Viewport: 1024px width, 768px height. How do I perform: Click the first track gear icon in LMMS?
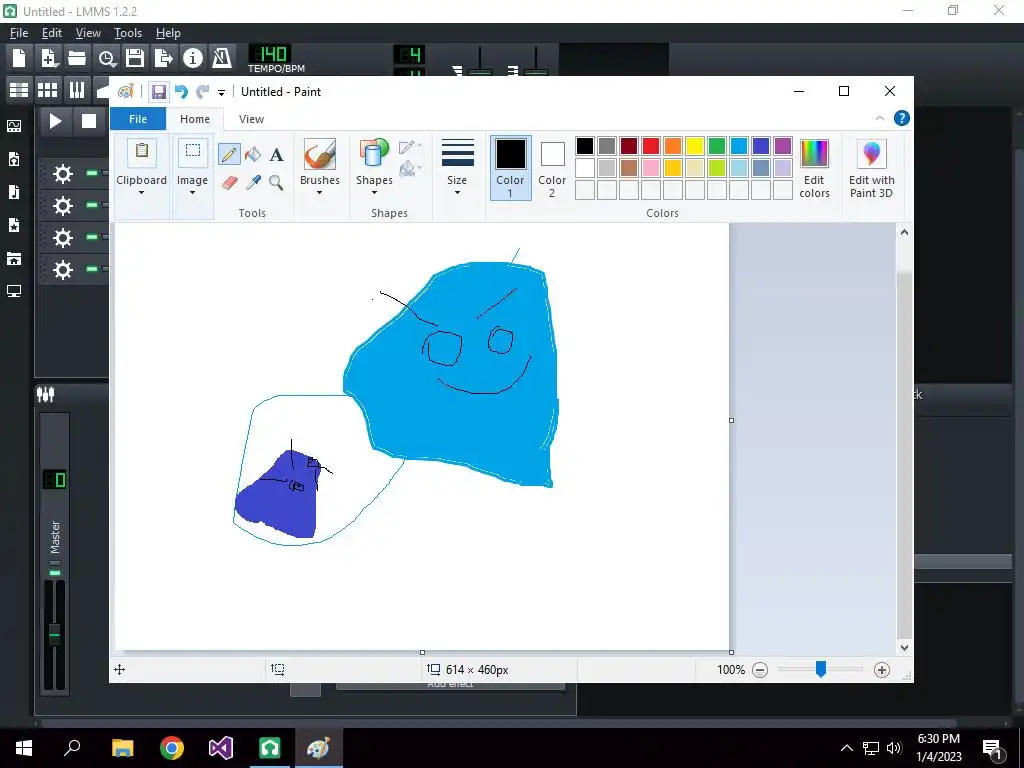(63, 174)
